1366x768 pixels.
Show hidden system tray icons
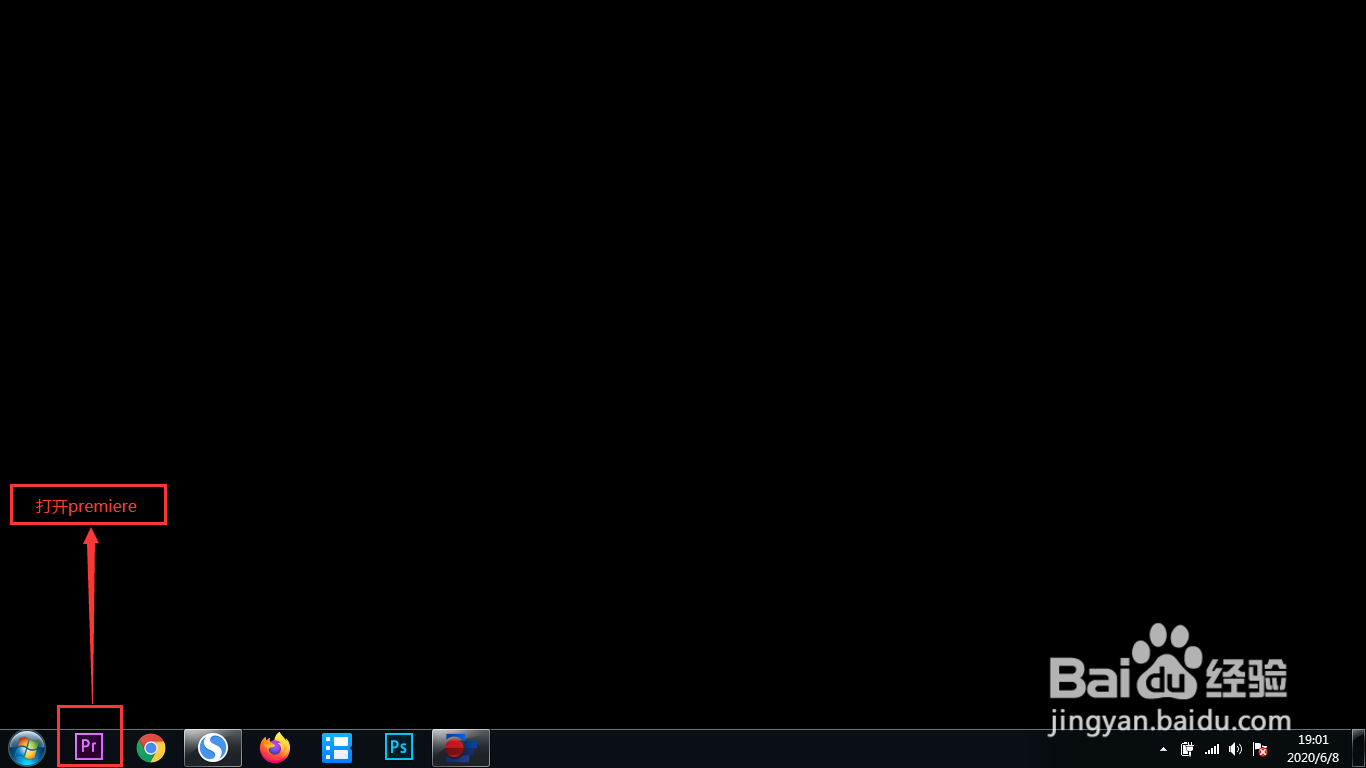(x=1163, y=749)
